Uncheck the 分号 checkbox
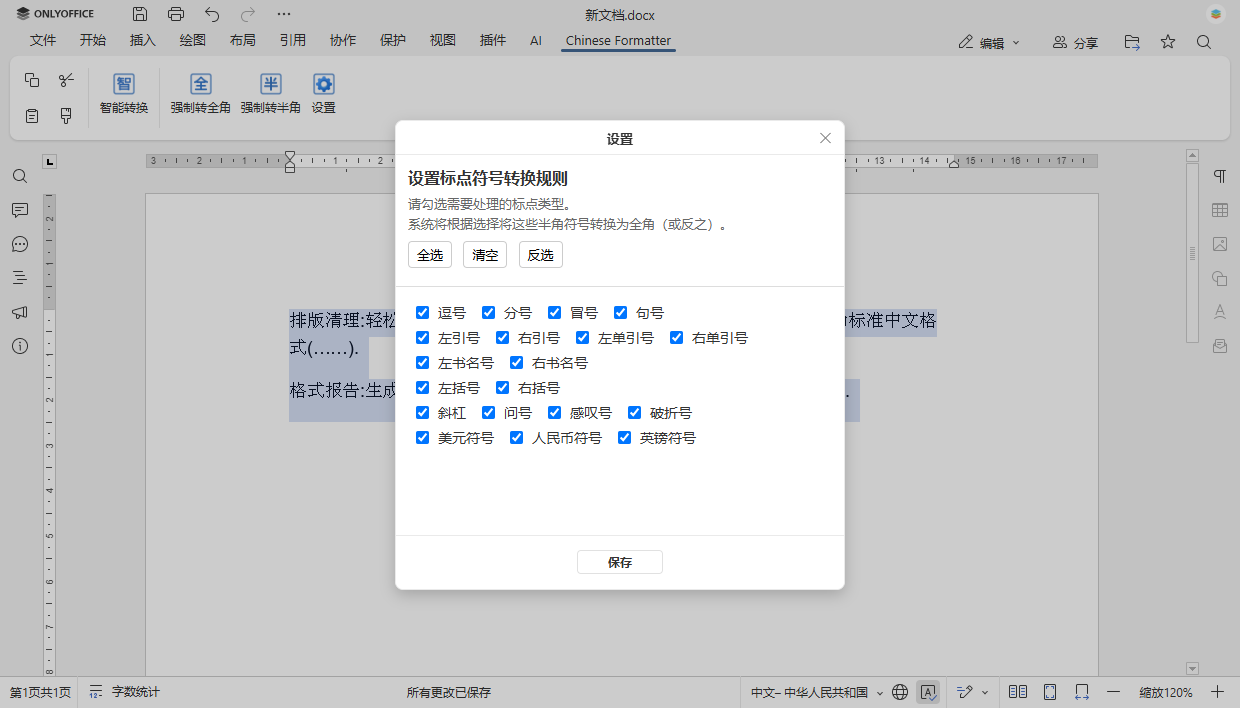Screen dimensions: 1240x708 489,313
